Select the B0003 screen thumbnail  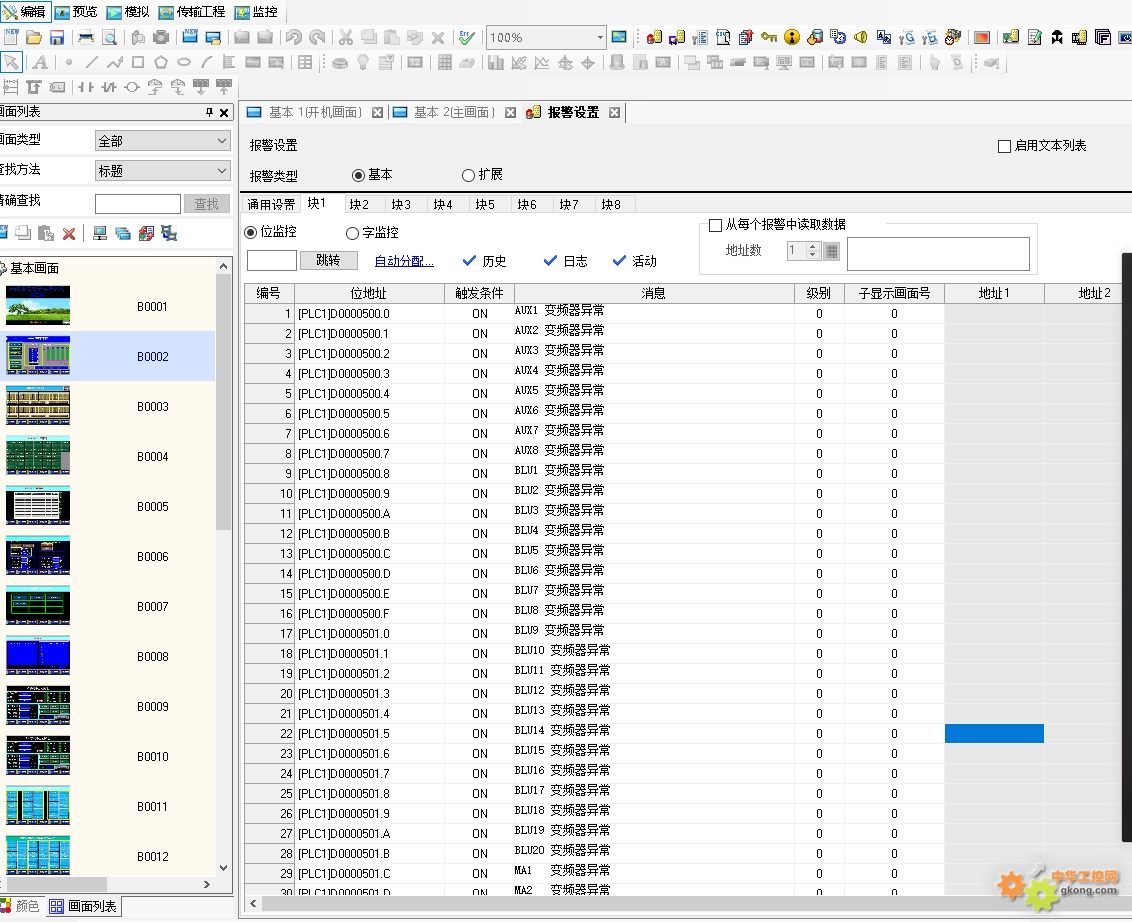coord(38,406)
